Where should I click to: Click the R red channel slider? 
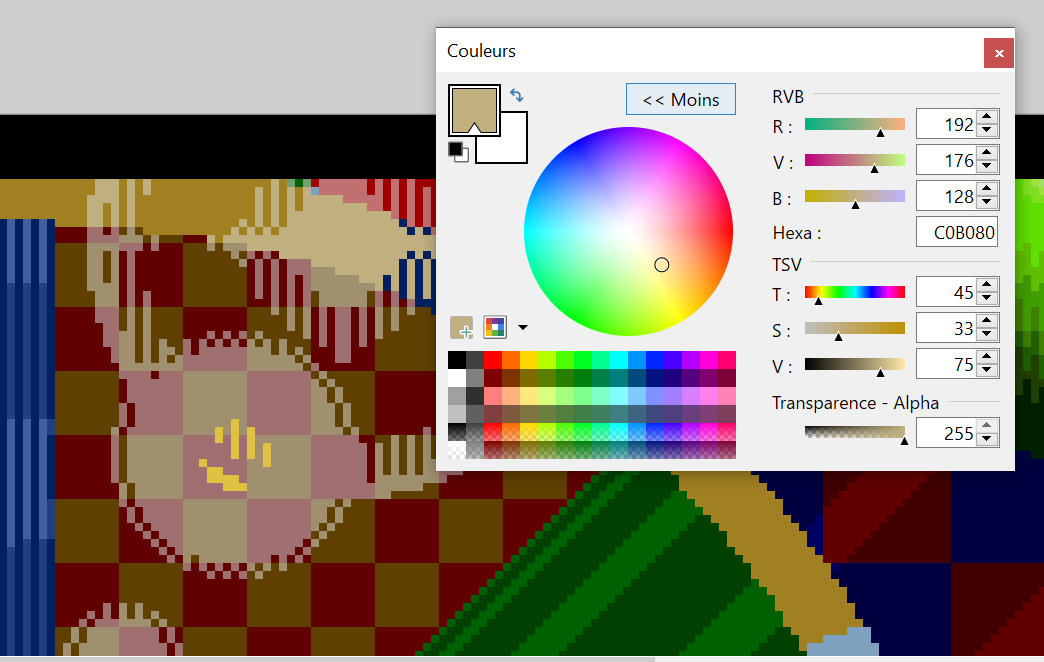(x=855, y=125)
